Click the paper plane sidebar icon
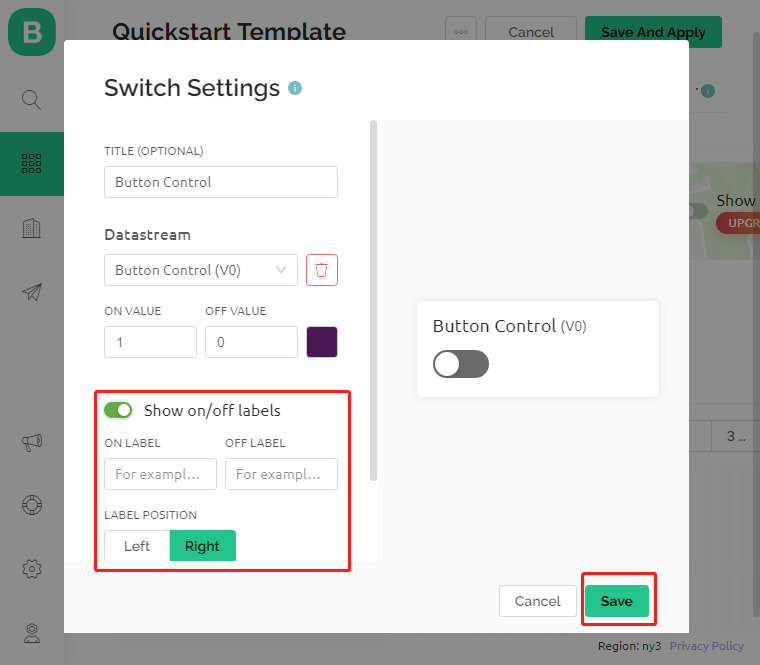Image resolution: width=760 pixels, height=665 pixels. tap(32, 292)
